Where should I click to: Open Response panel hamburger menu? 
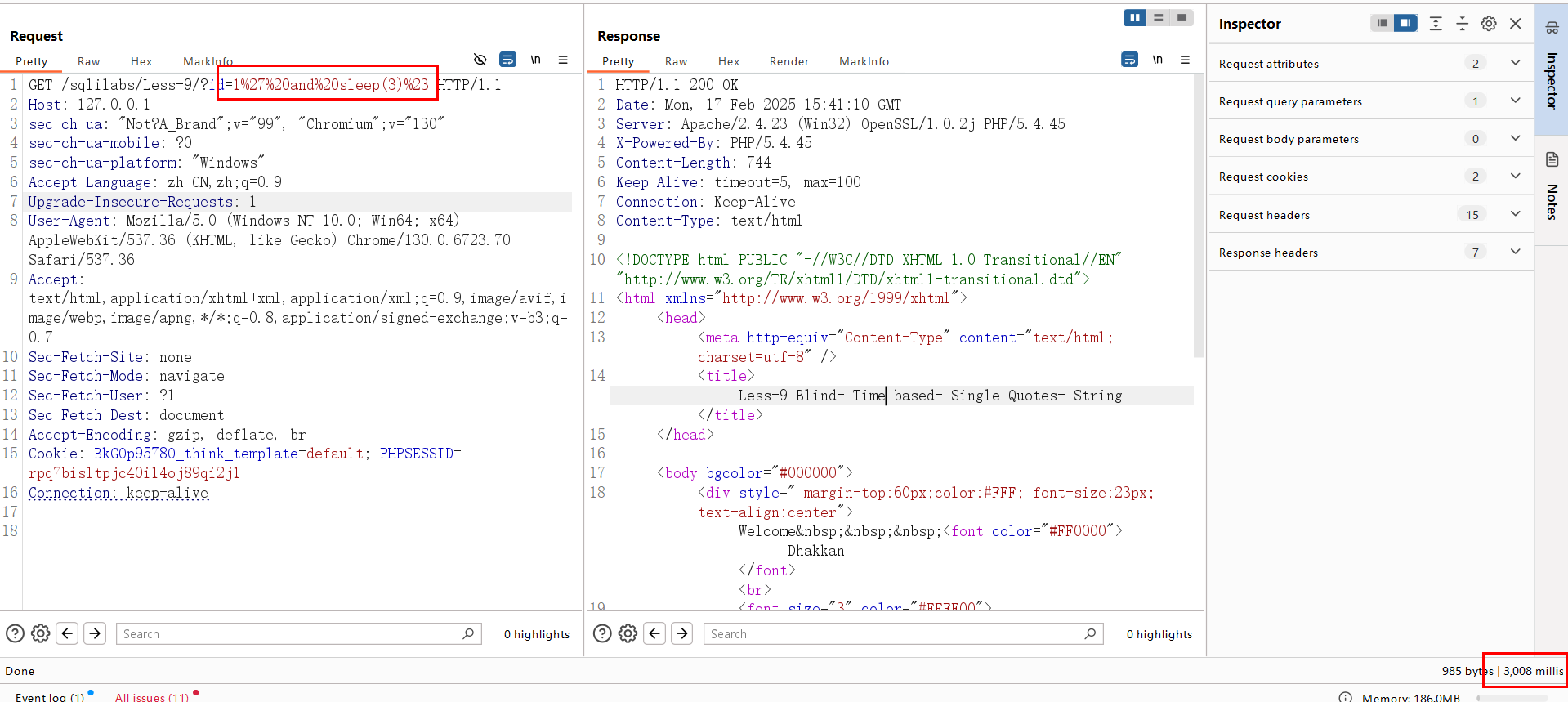coord(1185,60)
